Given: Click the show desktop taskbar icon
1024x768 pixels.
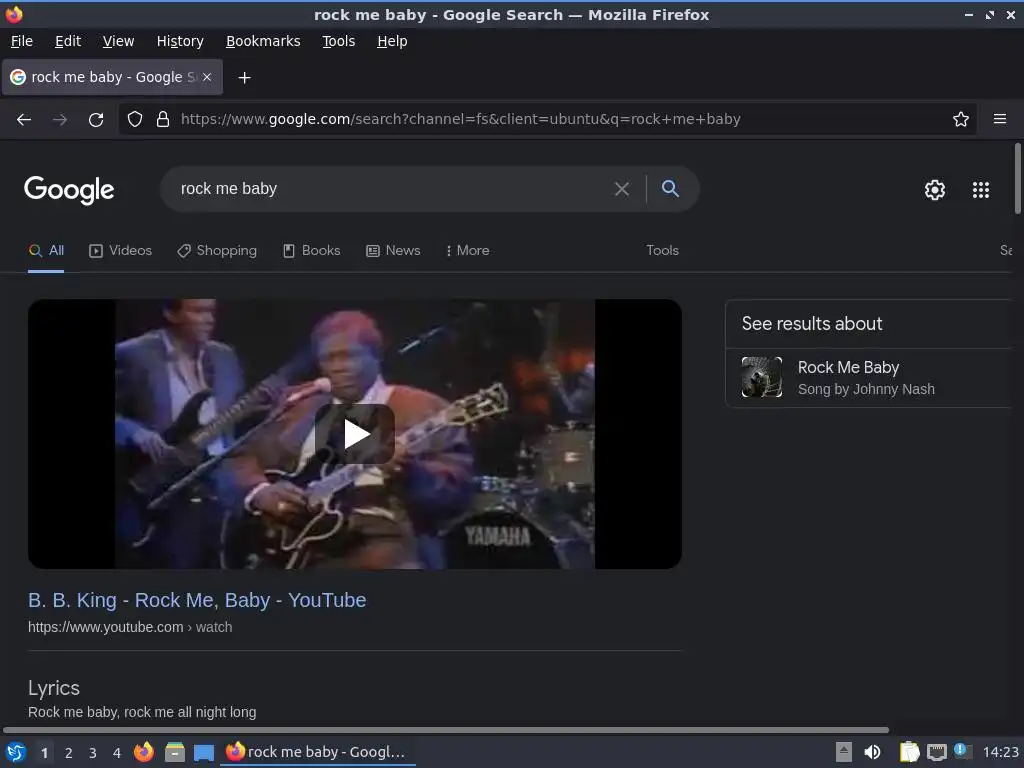Looking at the screenshot, I should click(204, 753).
